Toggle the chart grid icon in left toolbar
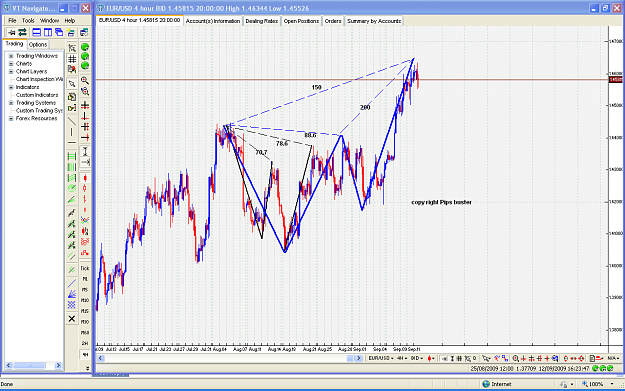 [x=72, y=59]
